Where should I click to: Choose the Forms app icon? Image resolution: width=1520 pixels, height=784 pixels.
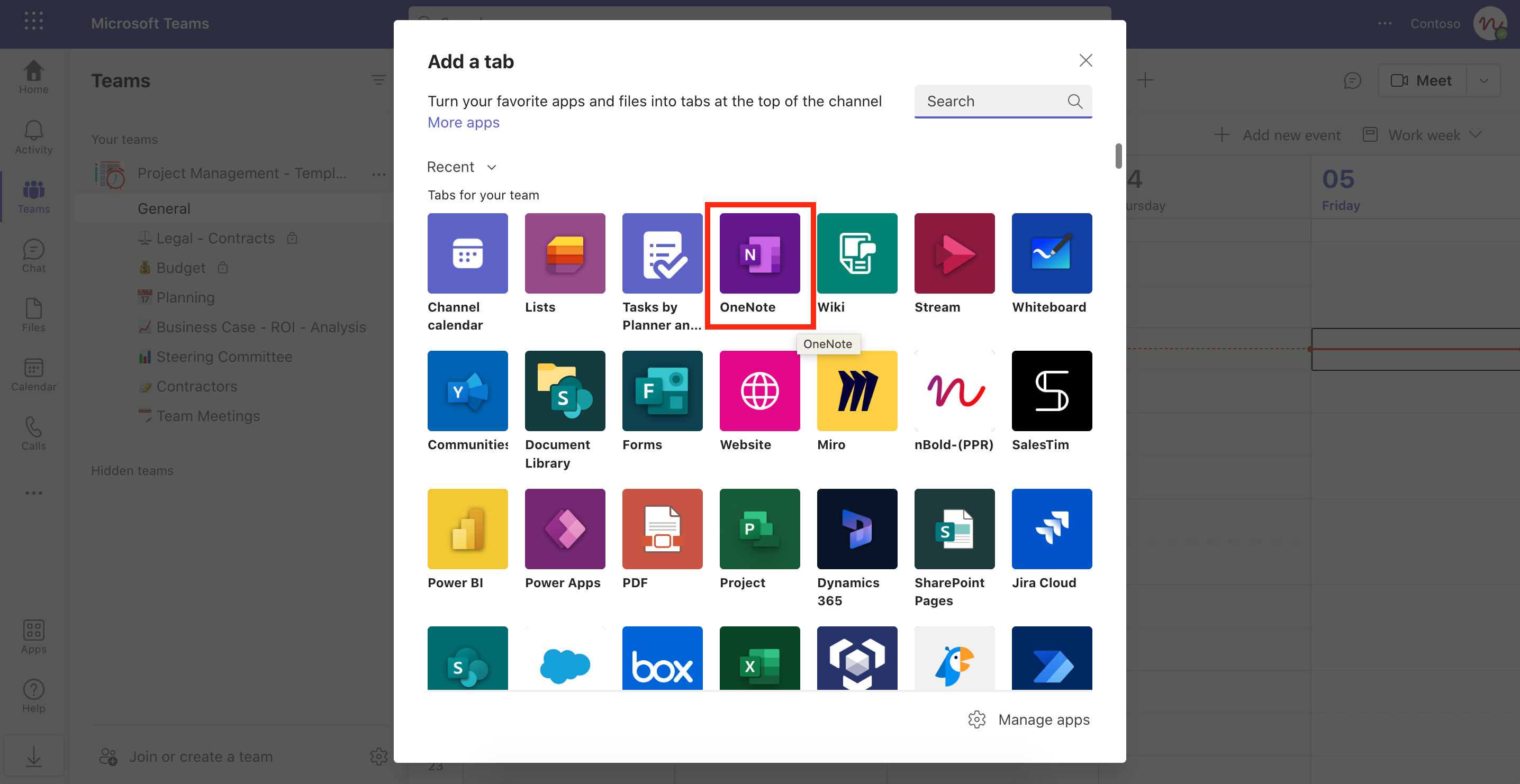click(x=662, y=391)
